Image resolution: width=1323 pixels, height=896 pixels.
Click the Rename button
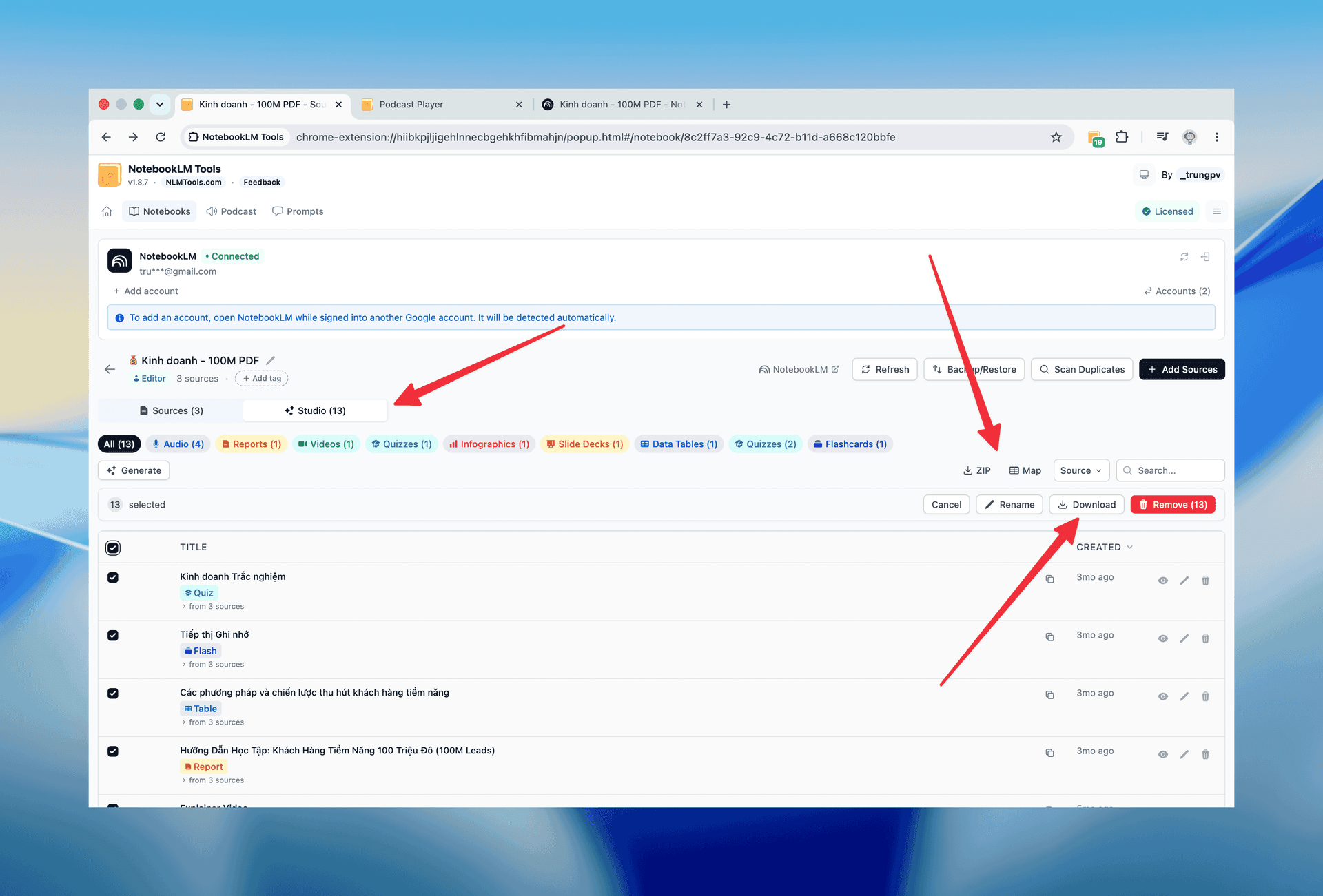click(x=1009, y=505)
